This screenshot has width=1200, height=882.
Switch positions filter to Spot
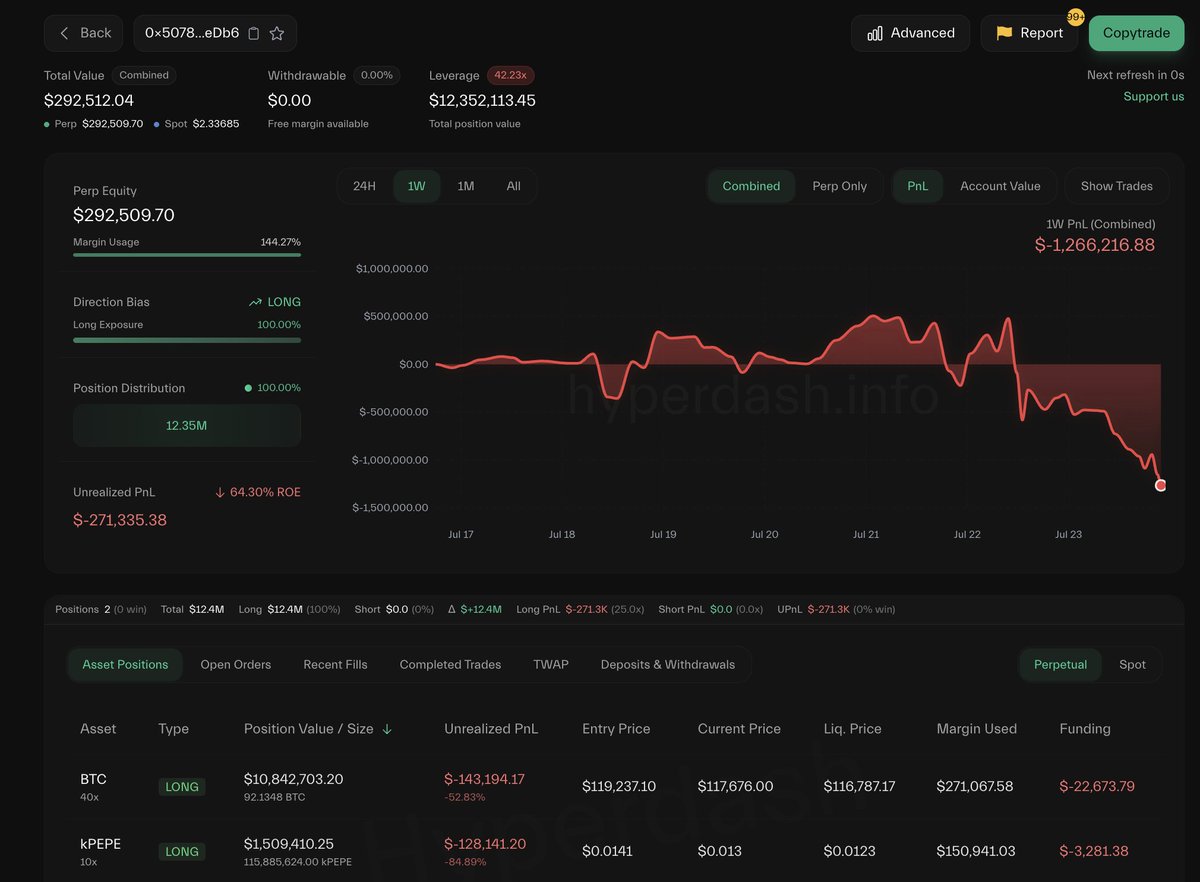point(1132,665)
